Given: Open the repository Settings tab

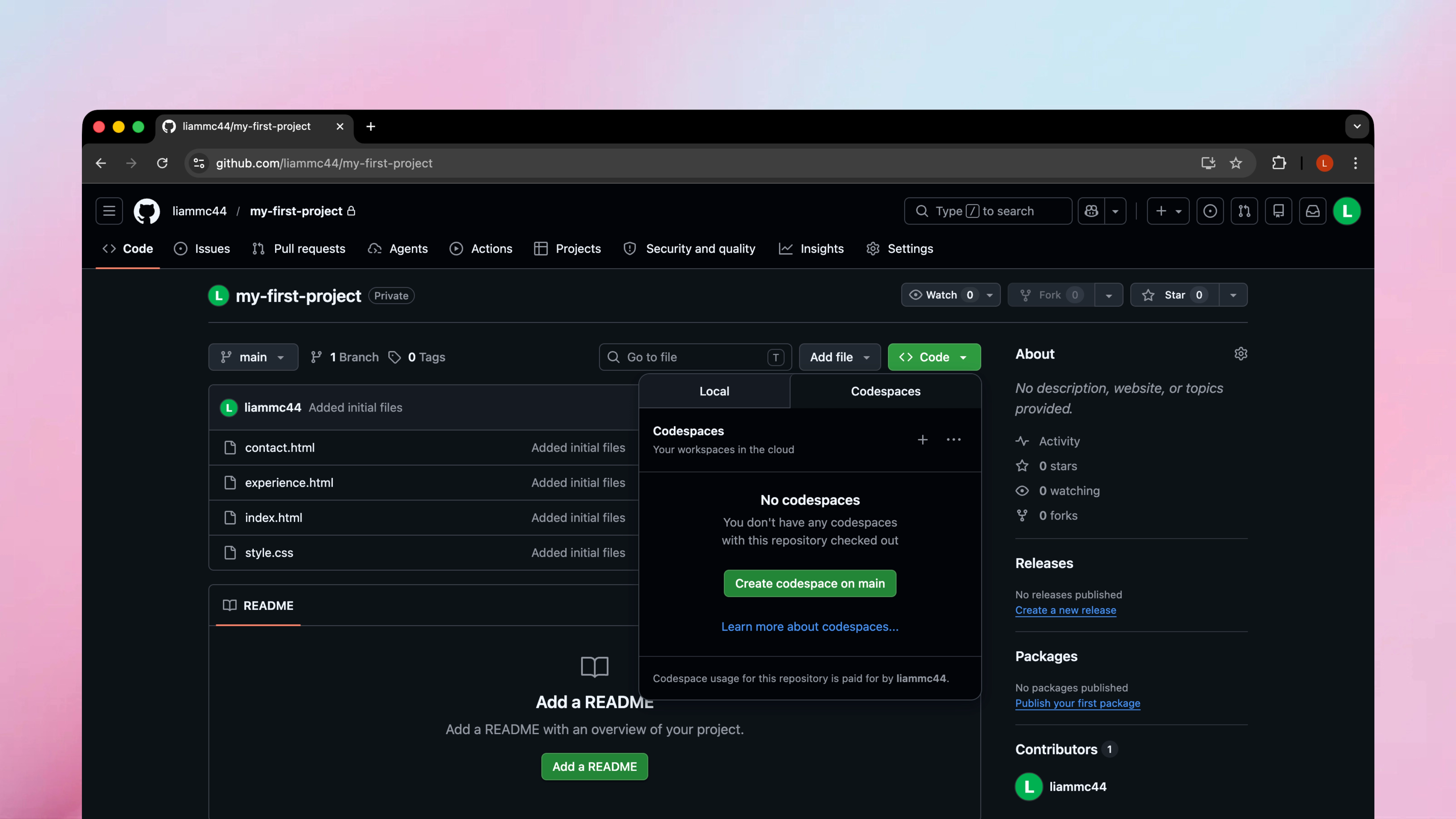Looking at the screenshot, I should click(x=900, y=249).
